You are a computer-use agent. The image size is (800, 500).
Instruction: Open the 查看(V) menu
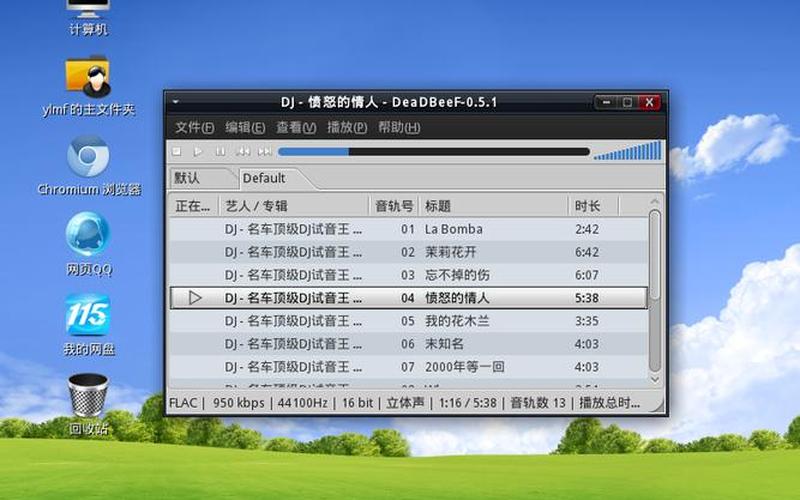pos(296,128)
